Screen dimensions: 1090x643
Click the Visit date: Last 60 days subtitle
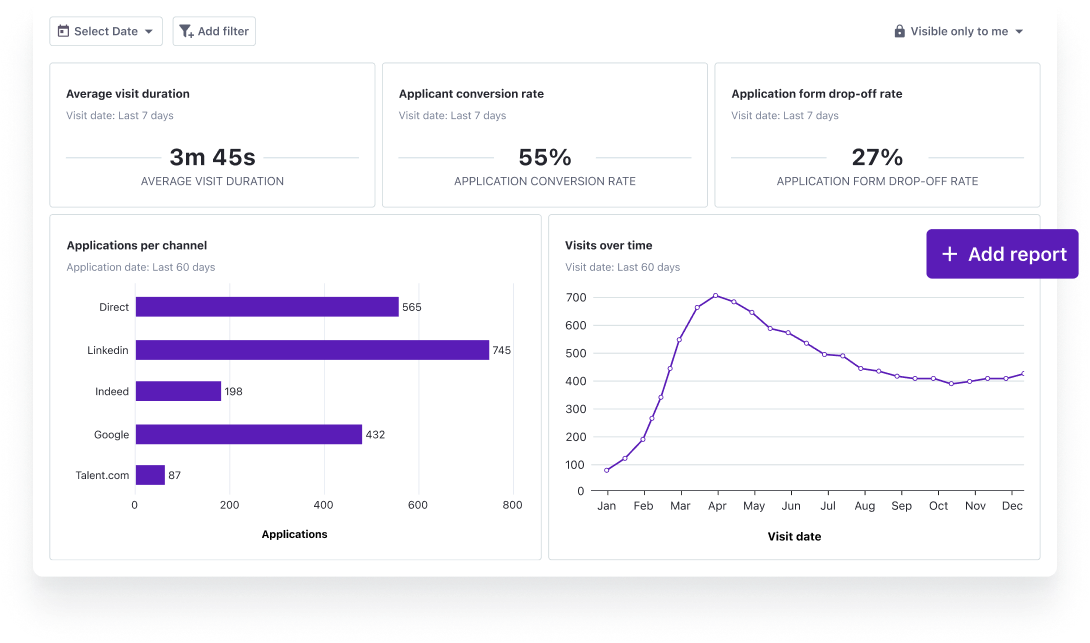(x=623, y=267)
